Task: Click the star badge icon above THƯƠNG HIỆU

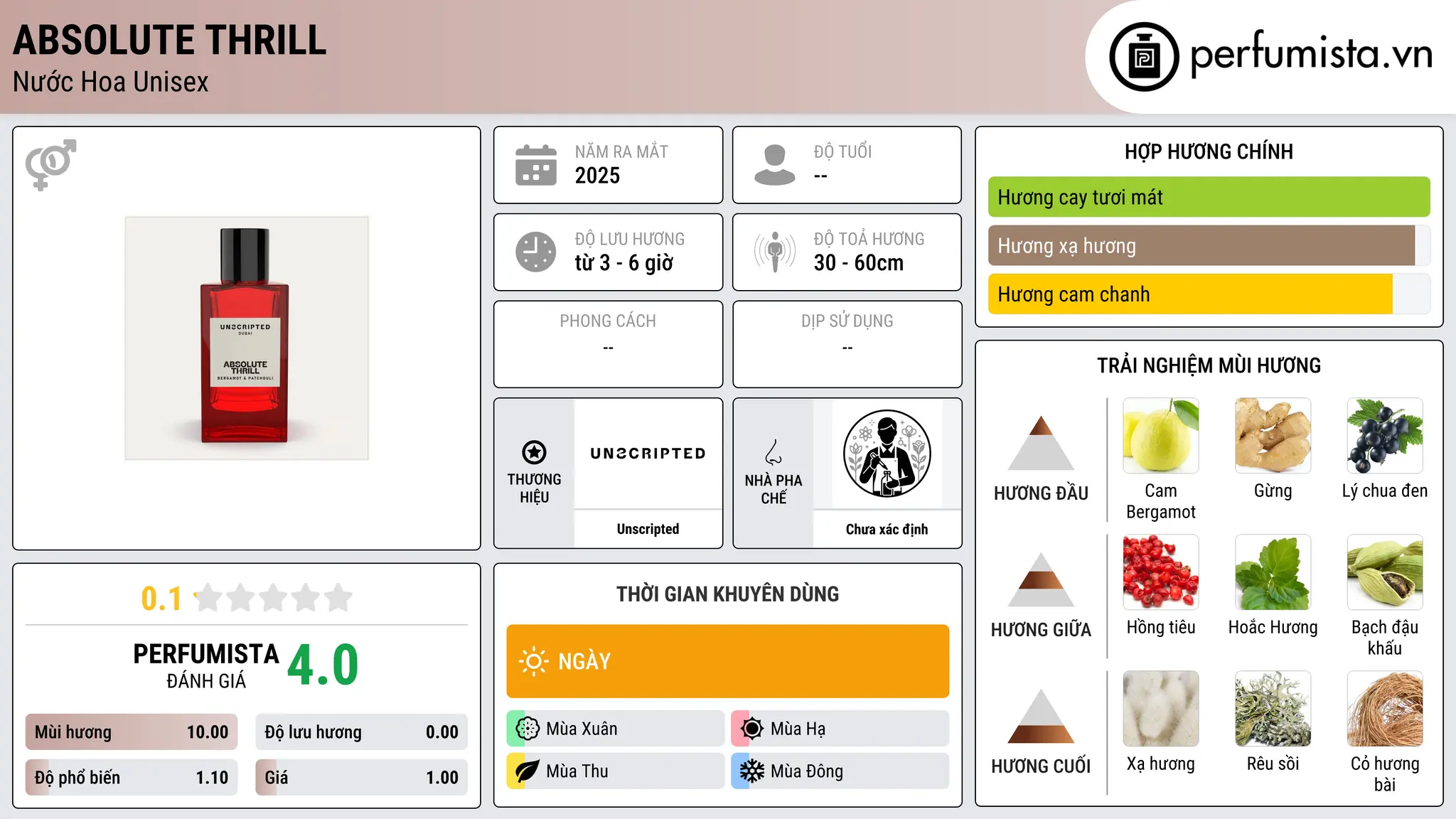Action: (x=534, y=452)
